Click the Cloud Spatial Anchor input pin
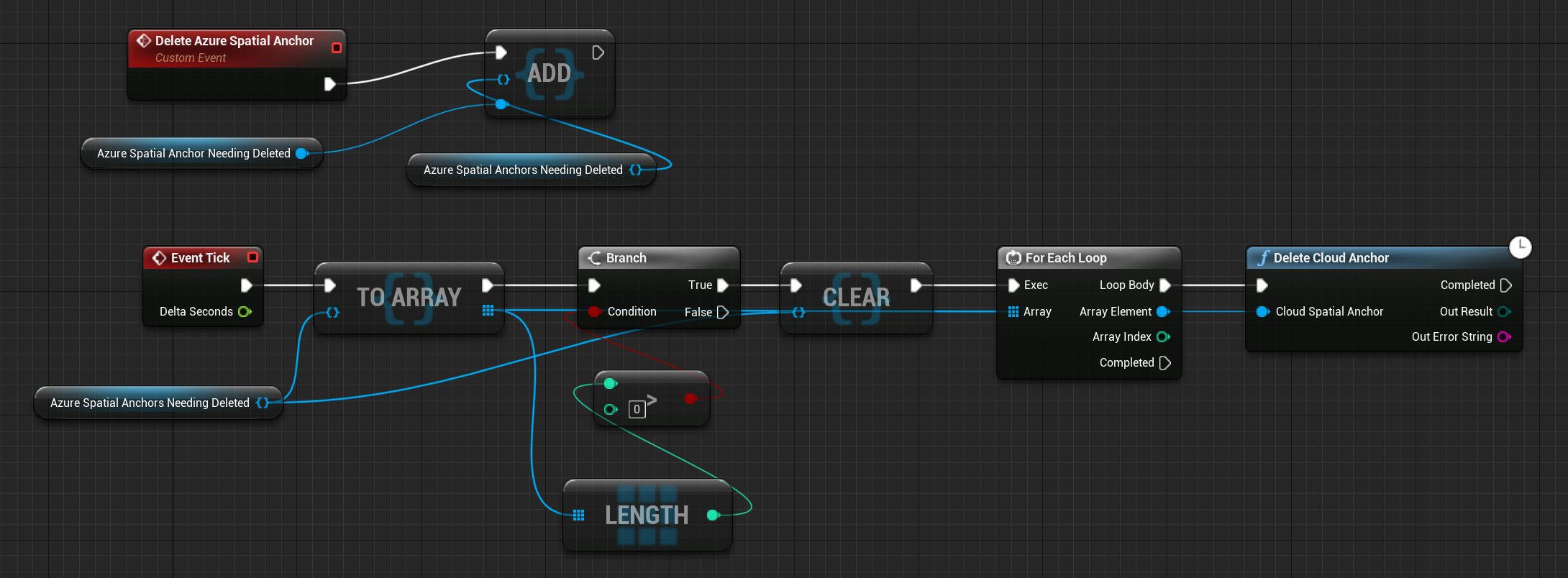The width and height of the screenshot is (1568, 578). (x=1262, y=311)
